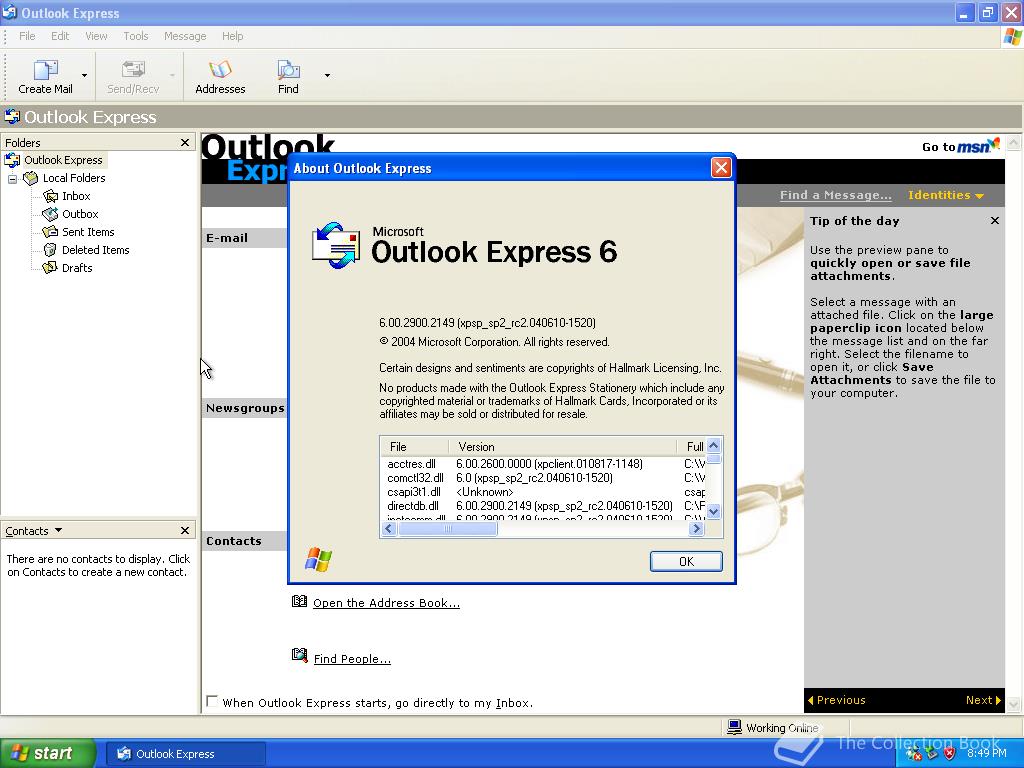Open the Contacts pane dropdown

(58, 530)
